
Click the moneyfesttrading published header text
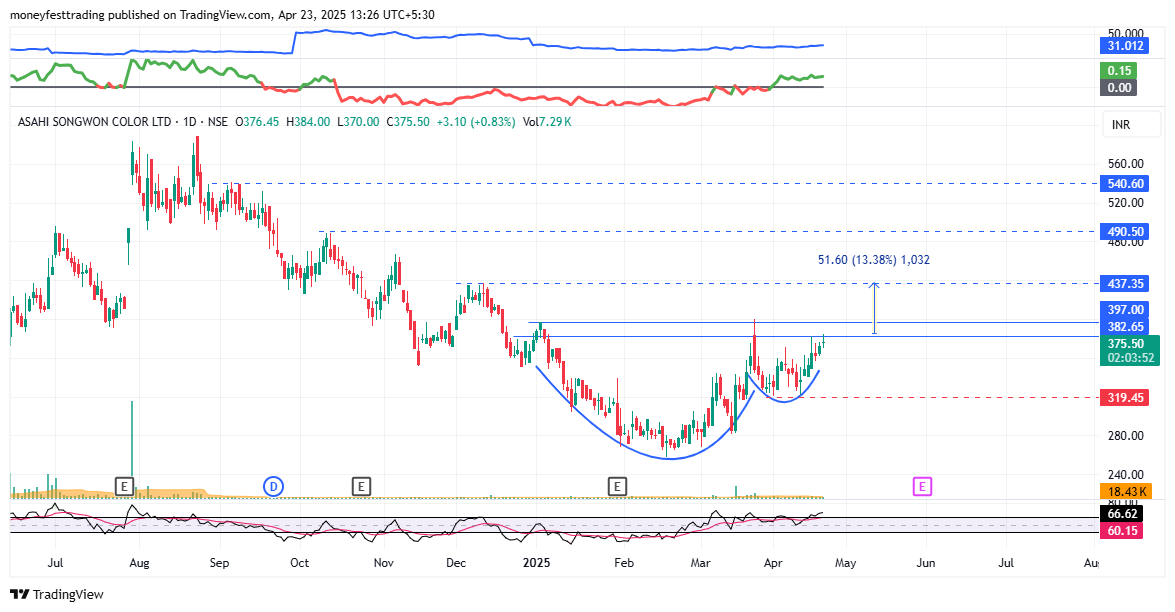click(x=222, y=14)
